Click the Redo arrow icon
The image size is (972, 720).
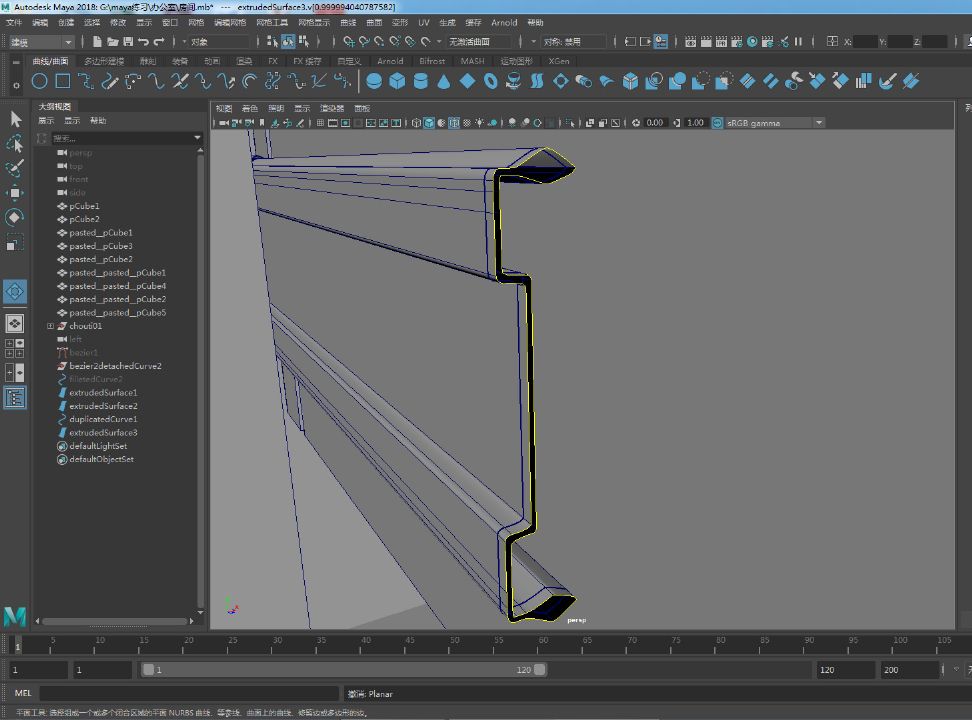tap(159, 42)
